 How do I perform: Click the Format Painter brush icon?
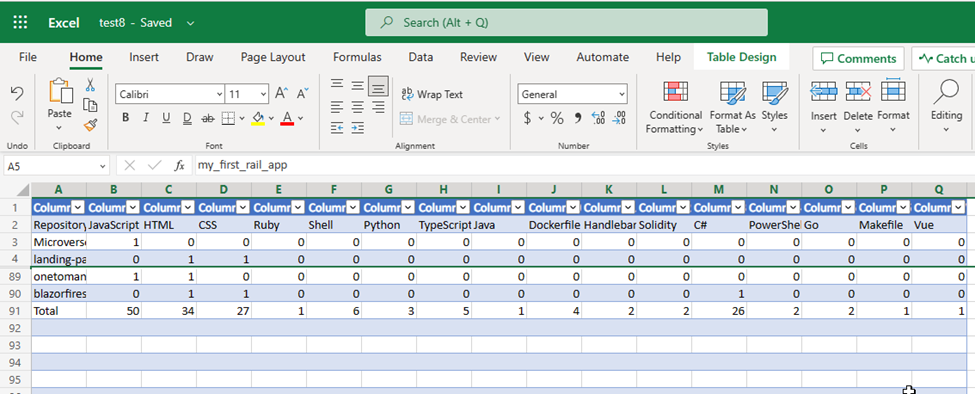point(90,126)
